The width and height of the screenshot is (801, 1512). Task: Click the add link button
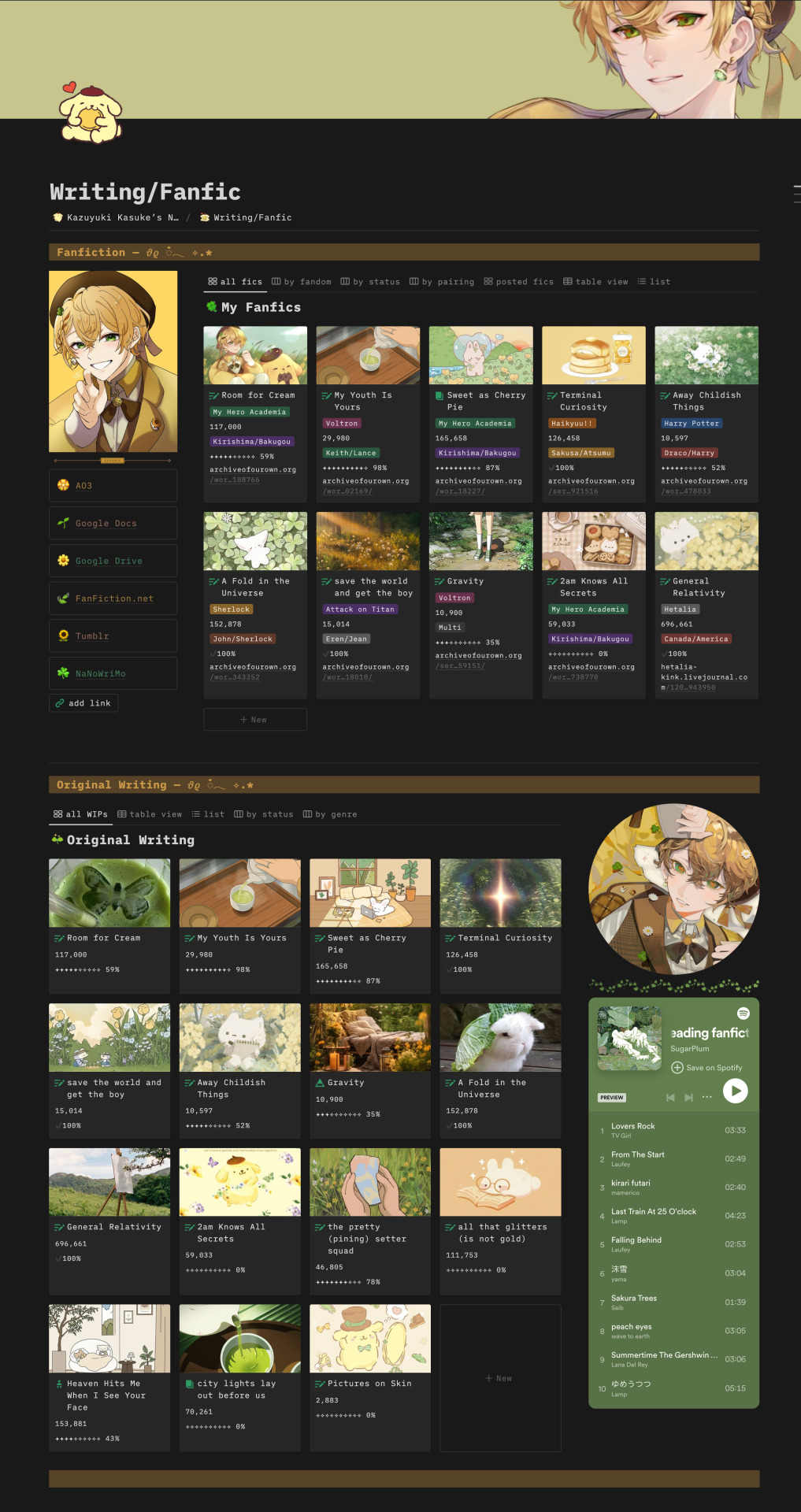point(83,703)
